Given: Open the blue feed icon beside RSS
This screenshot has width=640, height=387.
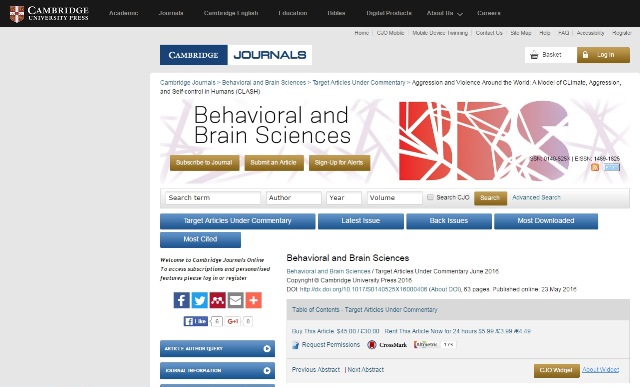Looking at the screenshot, I should point(612,167).
